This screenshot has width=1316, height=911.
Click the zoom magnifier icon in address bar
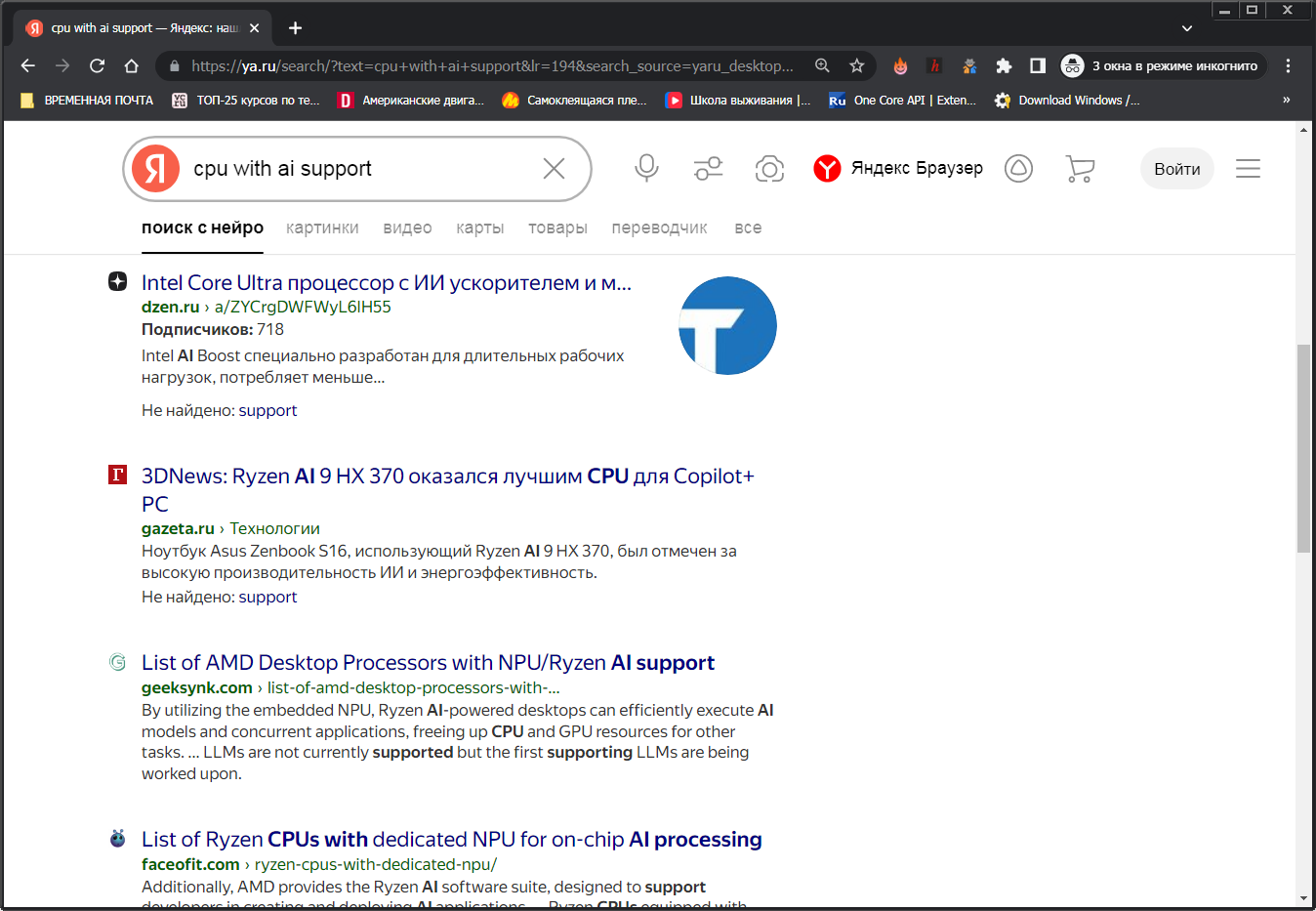click(823, 65)
